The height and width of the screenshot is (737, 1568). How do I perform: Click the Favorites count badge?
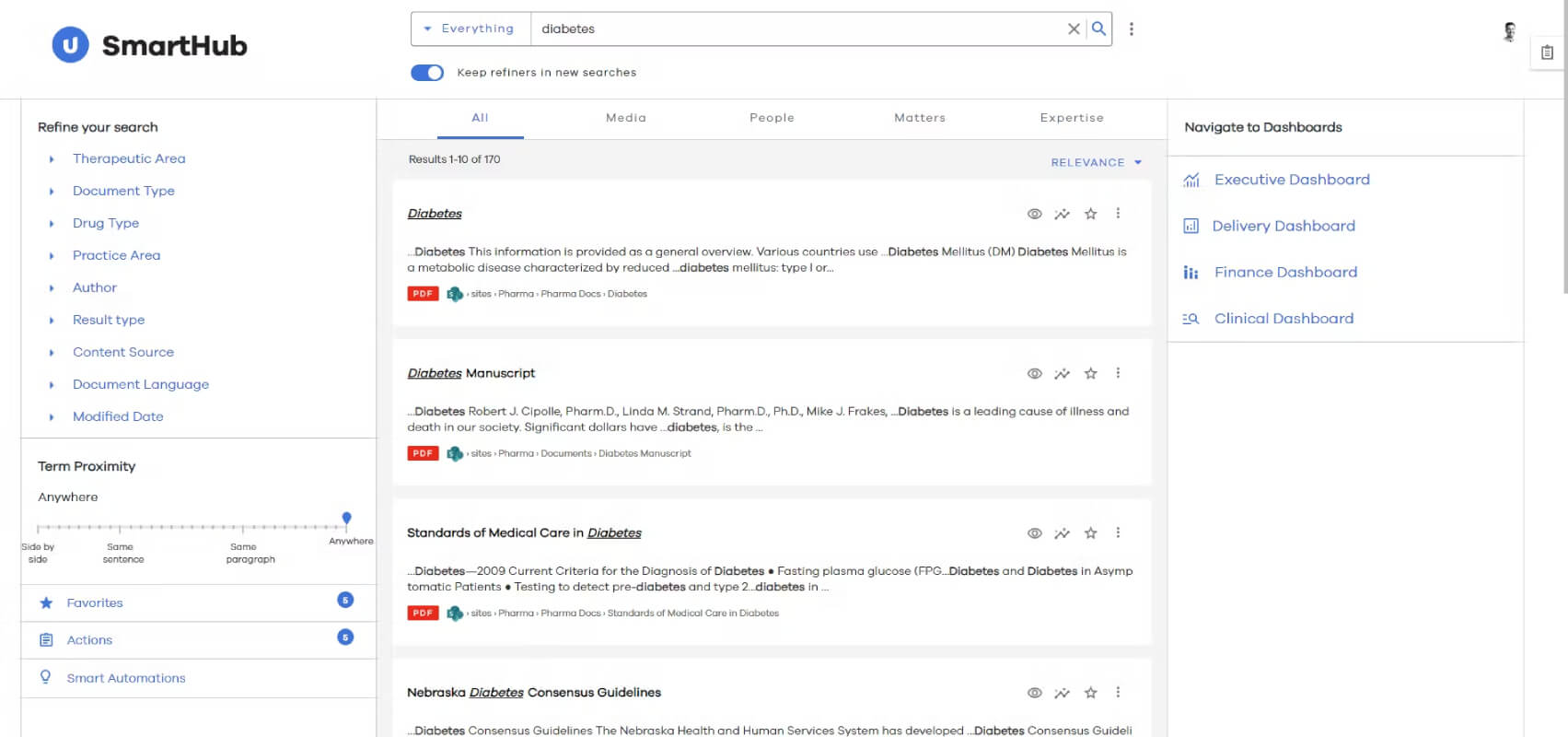tap(345, 600)
